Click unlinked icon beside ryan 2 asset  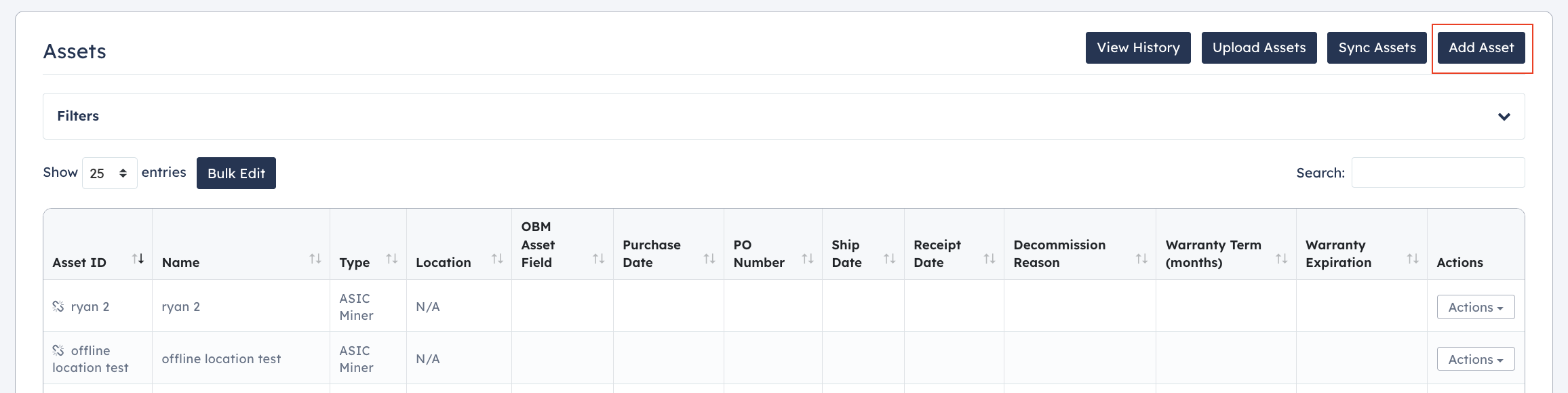pyautogui.click(x=58, y=306)
